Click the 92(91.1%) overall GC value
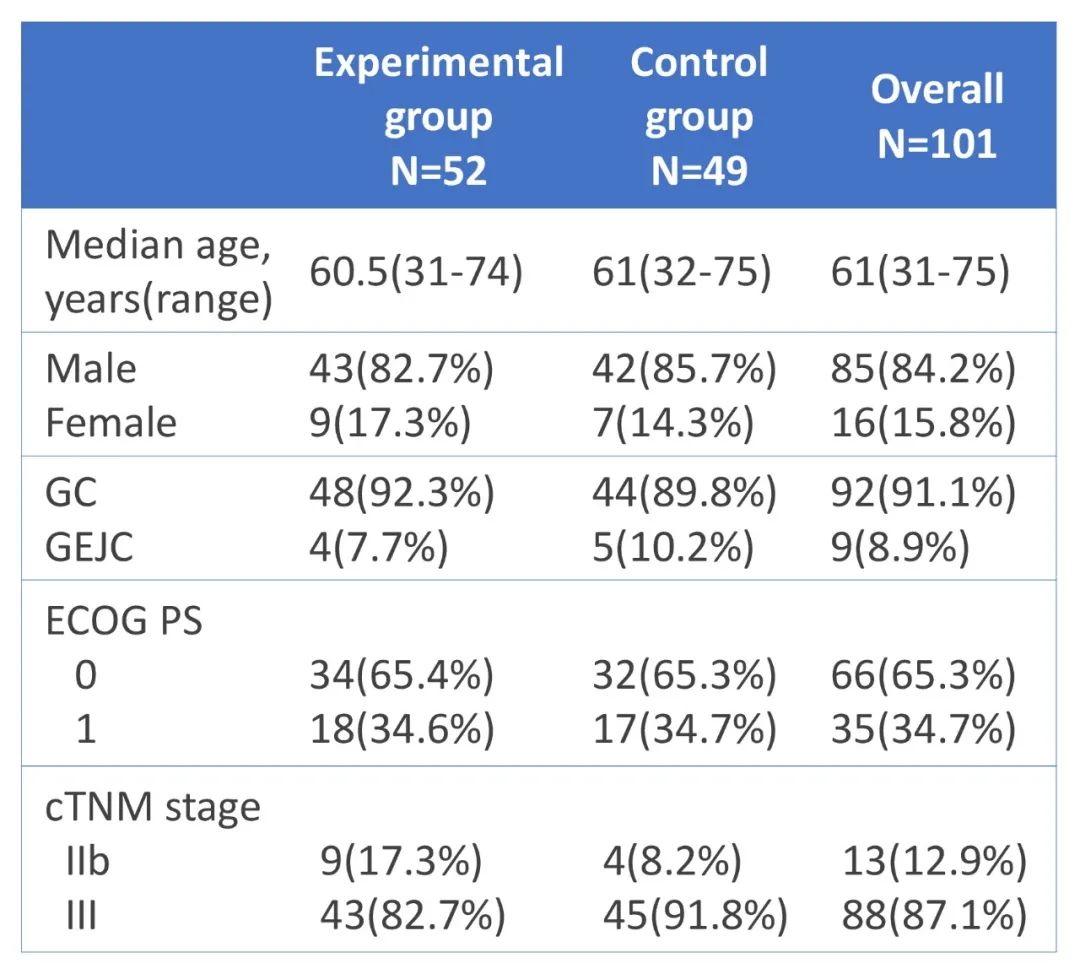The height and width of the screenshot is (974, 1080). (x=923, y=494)
